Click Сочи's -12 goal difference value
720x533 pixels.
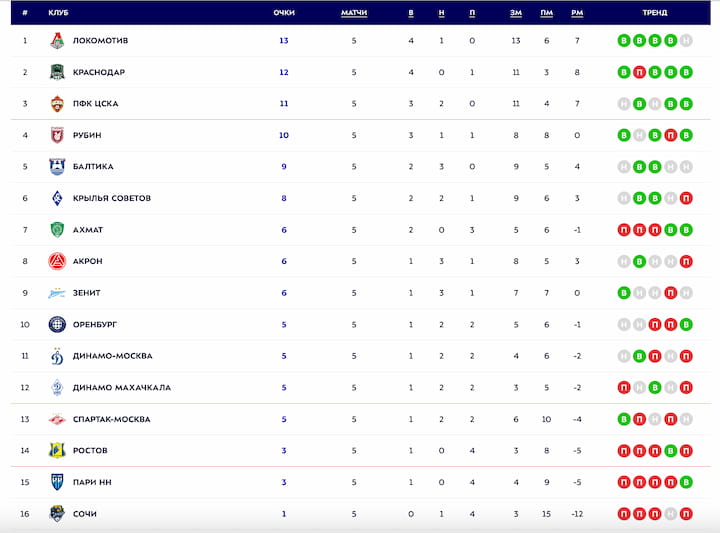tap(577, 514)
